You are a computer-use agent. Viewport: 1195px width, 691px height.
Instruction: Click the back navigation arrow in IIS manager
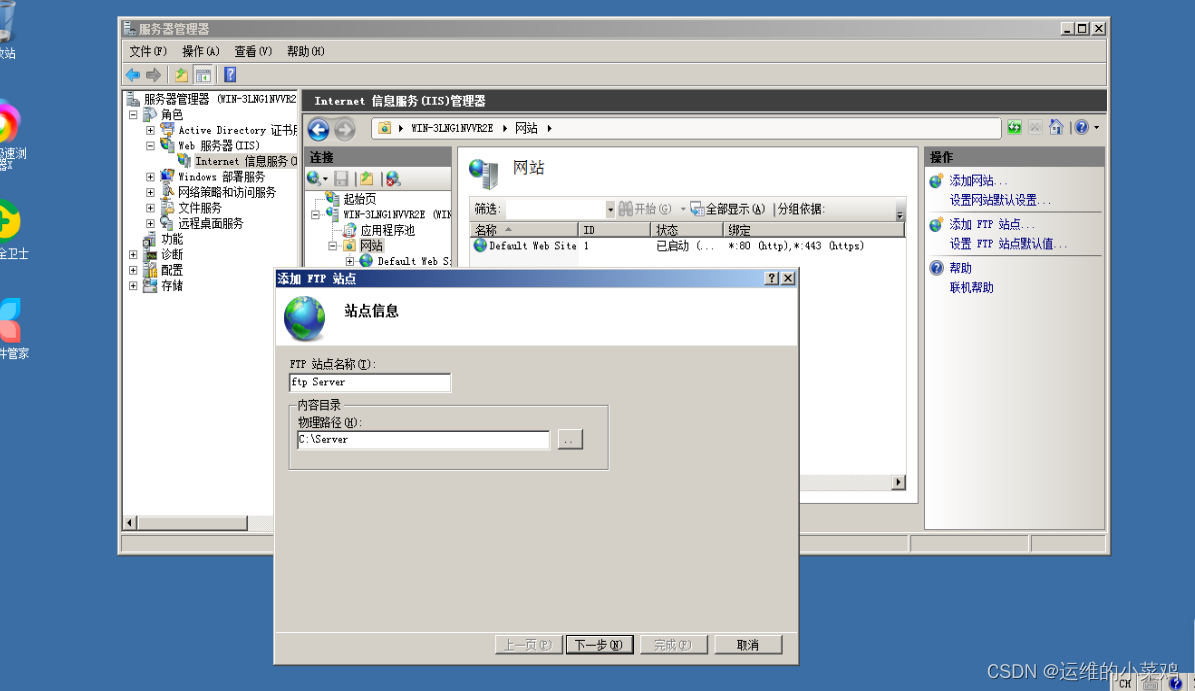(x=318, y=129)
